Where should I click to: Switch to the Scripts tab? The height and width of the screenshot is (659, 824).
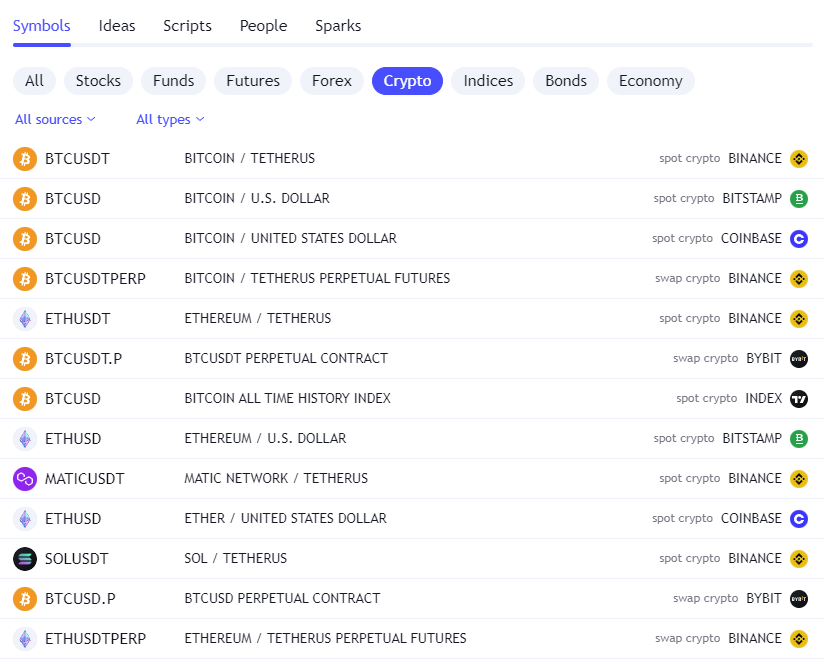187,26
